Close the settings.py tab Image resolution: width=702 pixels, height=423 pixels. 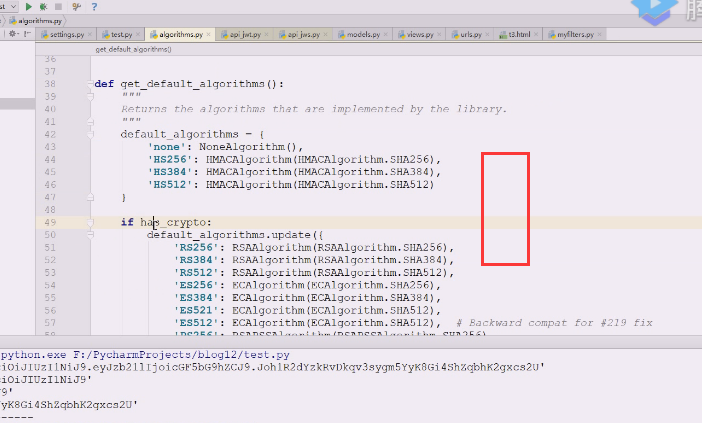pyautogui.click(x=90, y=34)
